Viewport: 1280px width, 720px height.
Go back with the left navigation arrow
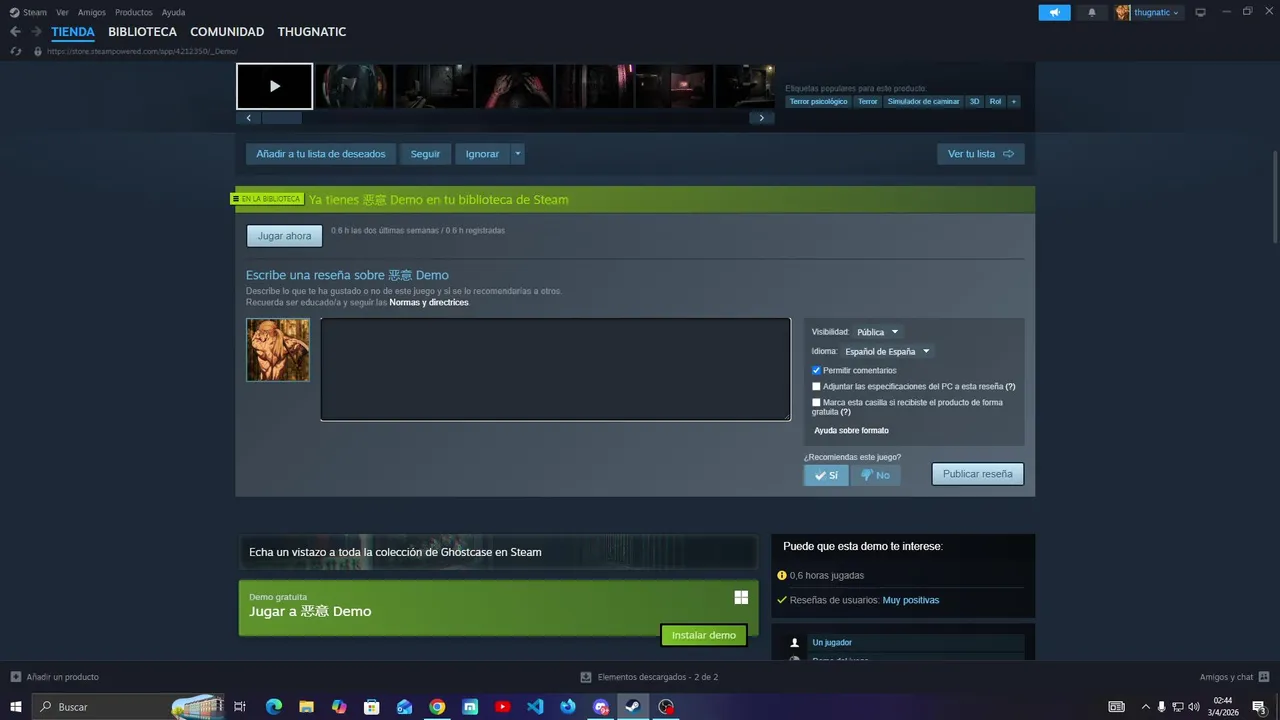(x=15, y=32)
